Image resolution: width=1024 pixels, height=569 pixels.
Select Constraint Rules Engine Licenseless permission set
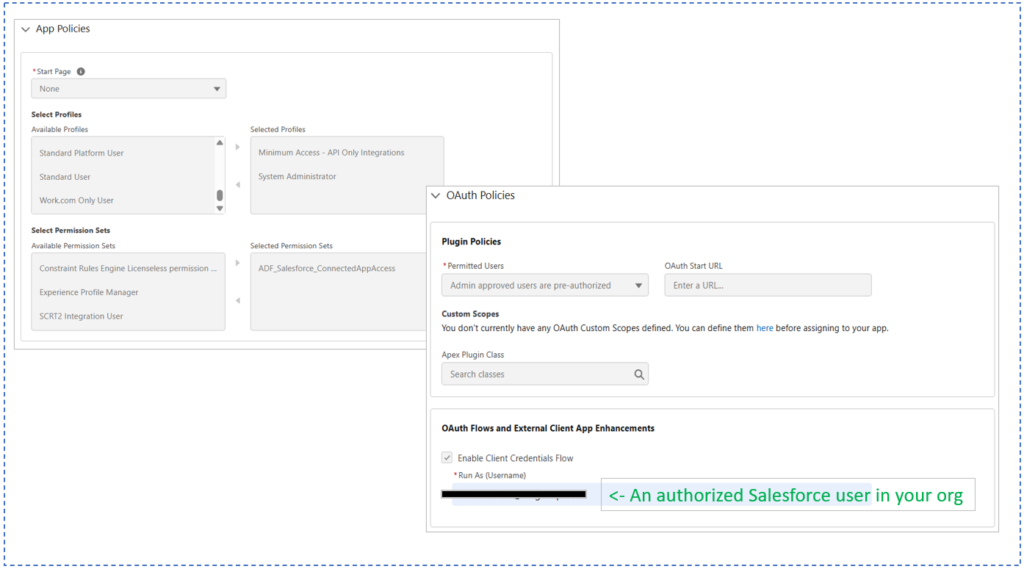[128, 268]
